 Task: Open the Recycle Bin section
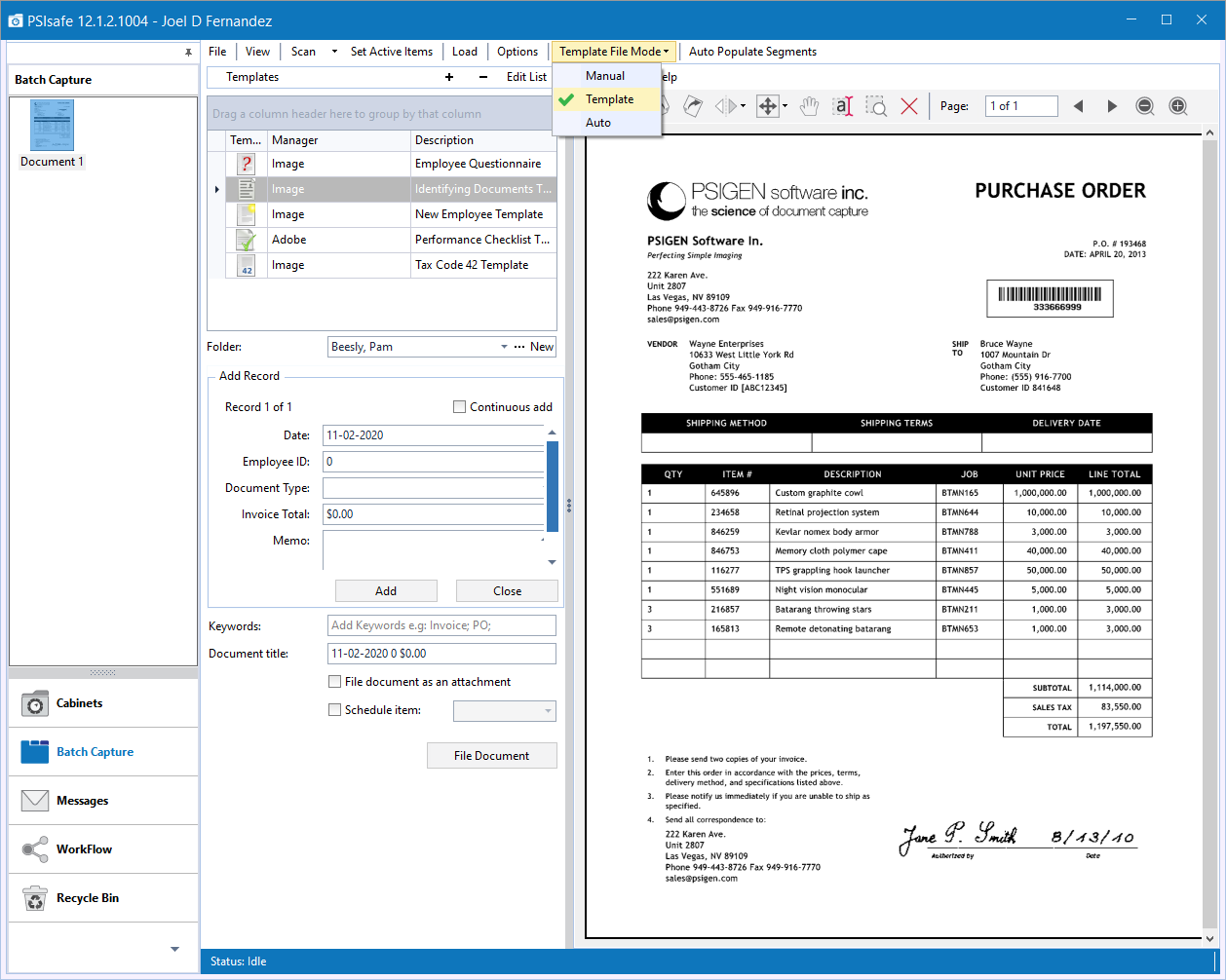[x=103, y=898]
